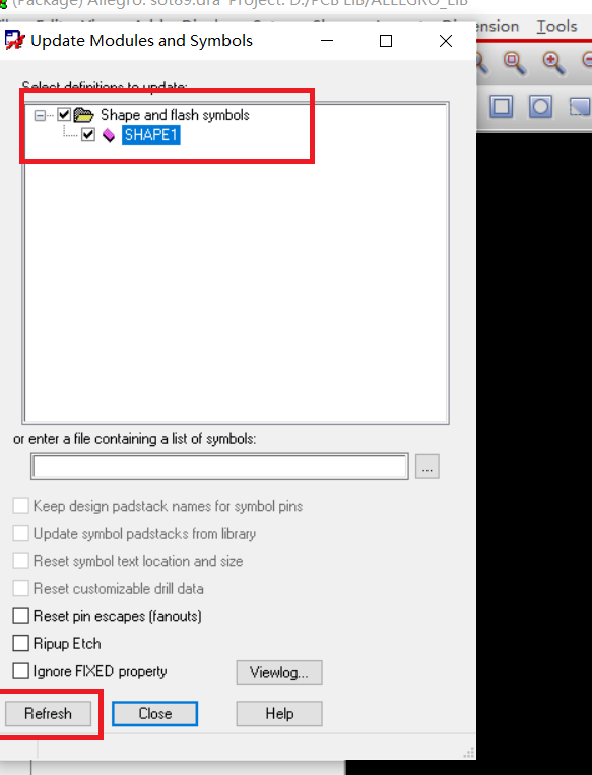Click the symbols list file input field
592x775 pixels.
(x=219, y=466)
